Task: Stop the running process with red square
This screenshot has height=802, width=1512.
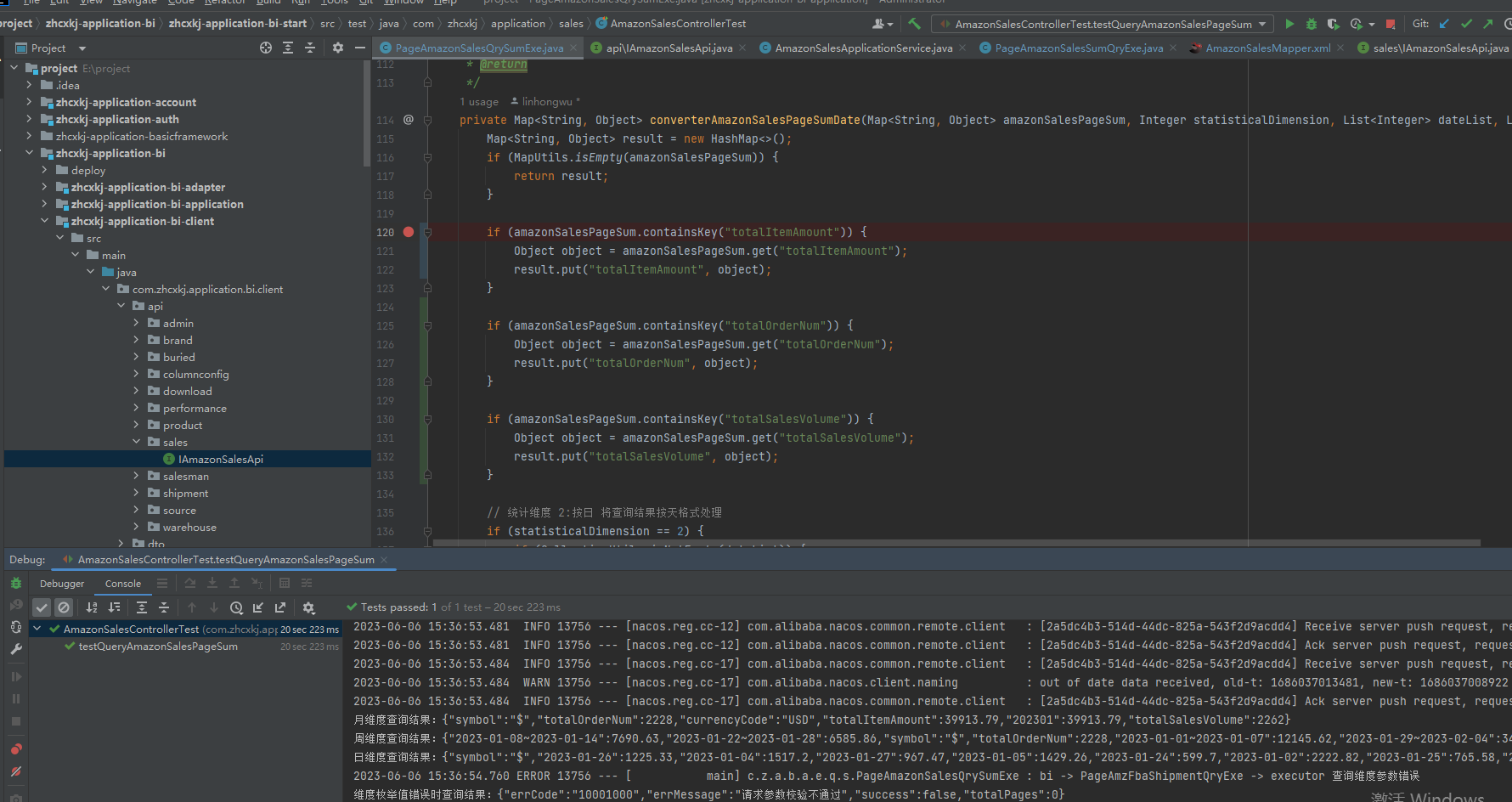Action: 1391,24
